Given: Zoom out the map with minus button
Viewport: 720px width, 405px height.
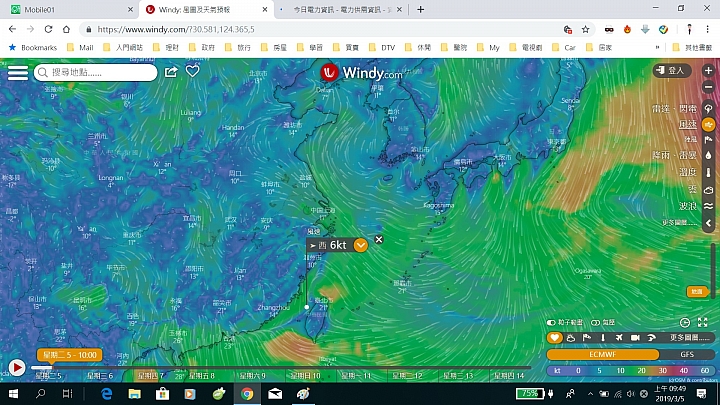Looking at the screenshot, I should coord(708,87).
